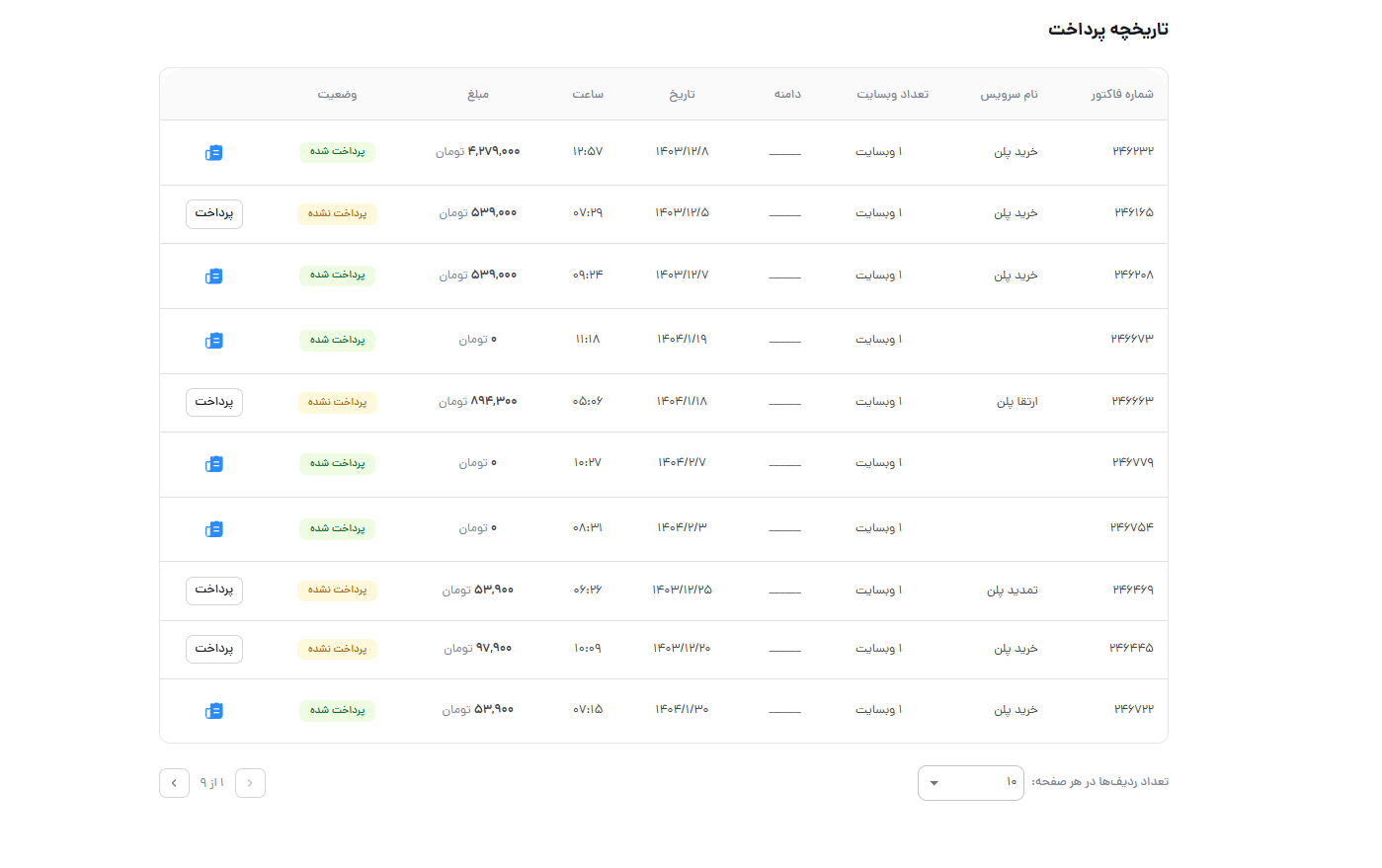Open receipt icon for invoice ۲۴۶۷۷۹
This screenshot has height=868, width=1382.
click(x=213, y=464)
